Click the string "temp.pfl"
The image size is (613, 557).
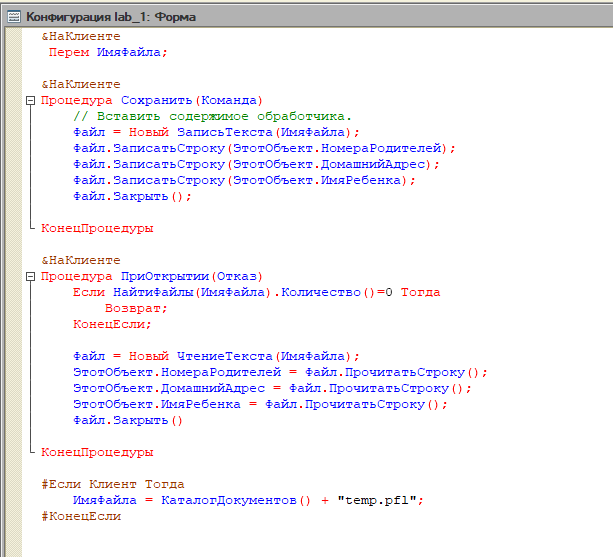[377, 500]
